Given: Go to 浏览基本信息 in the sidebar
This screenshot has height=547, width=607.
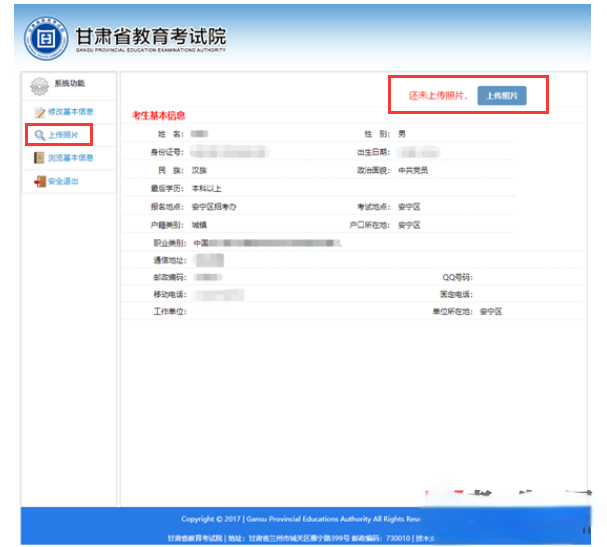Looking at the screenshot, I should [x=70, y=158].
